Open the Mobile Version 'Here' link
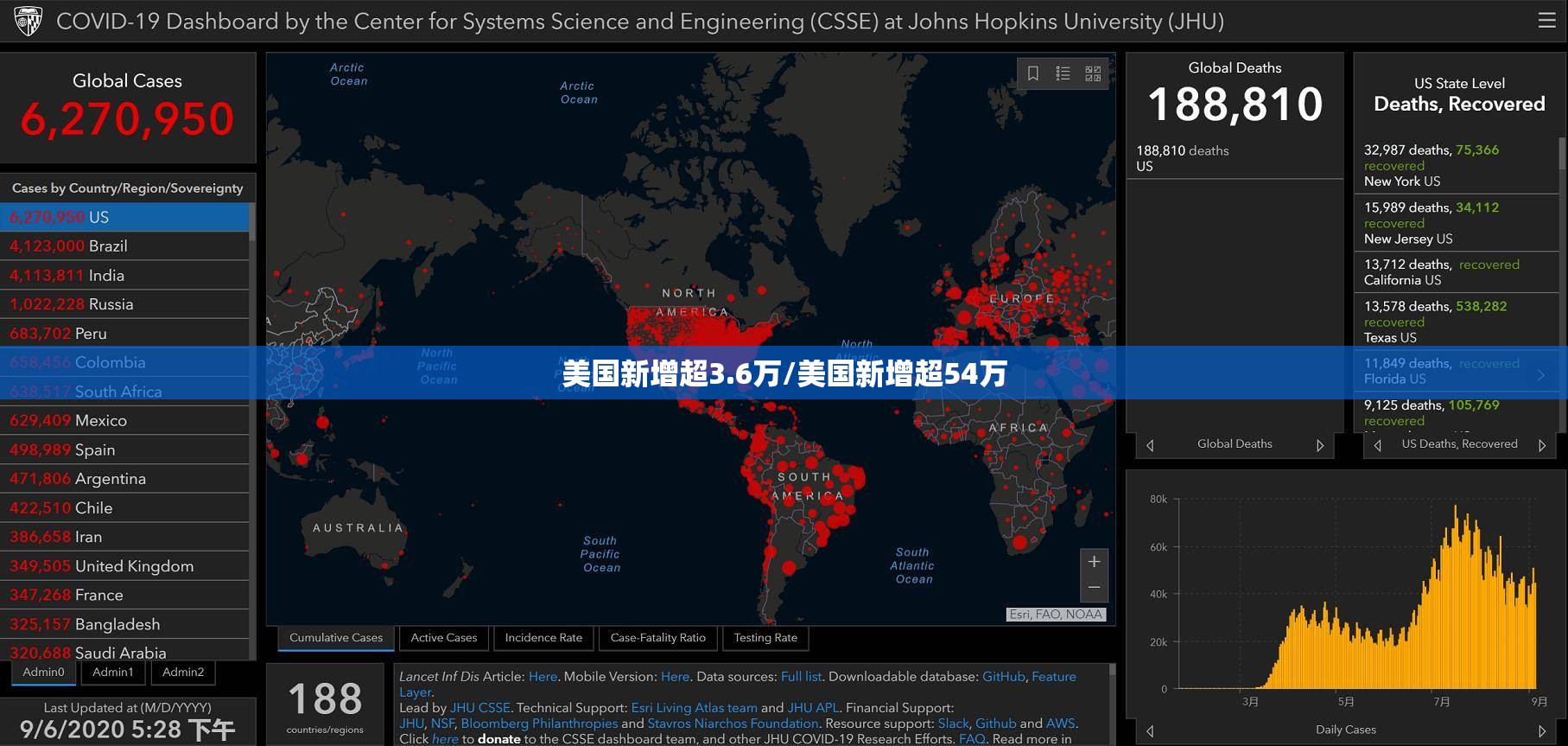Viewport: 1568px width, 746px height. 675,677
